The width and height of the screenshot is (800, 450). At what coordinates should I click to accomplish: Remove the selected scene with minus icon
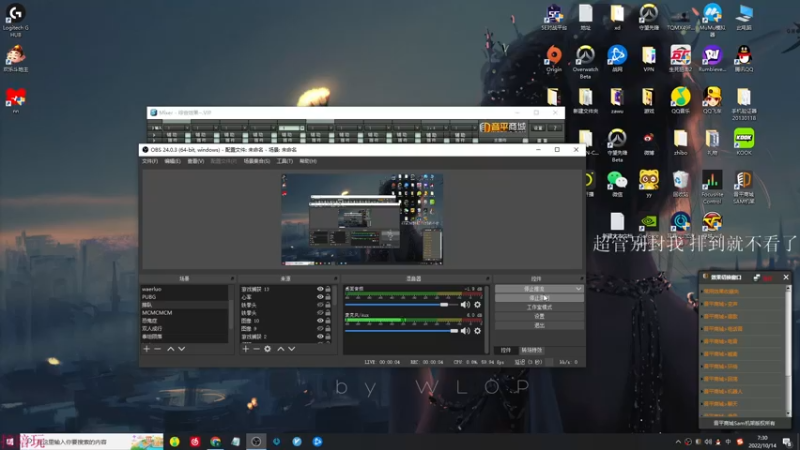pos(158,349)
